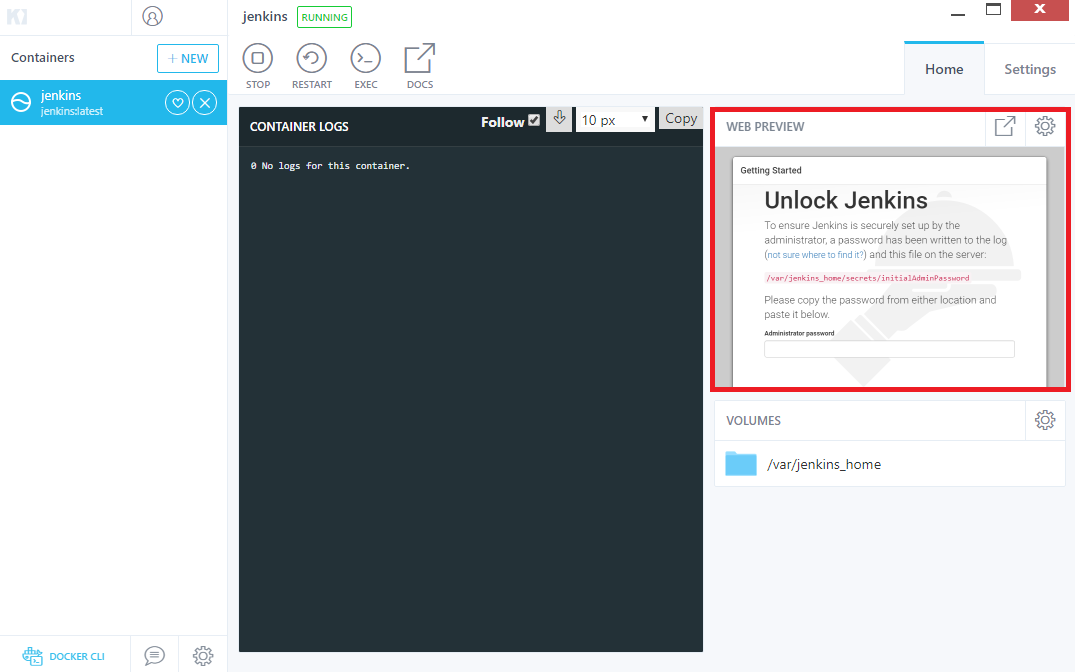Click the /var/jenkins_home volume path
This screenshot has height=672, width=1075.
823,464
